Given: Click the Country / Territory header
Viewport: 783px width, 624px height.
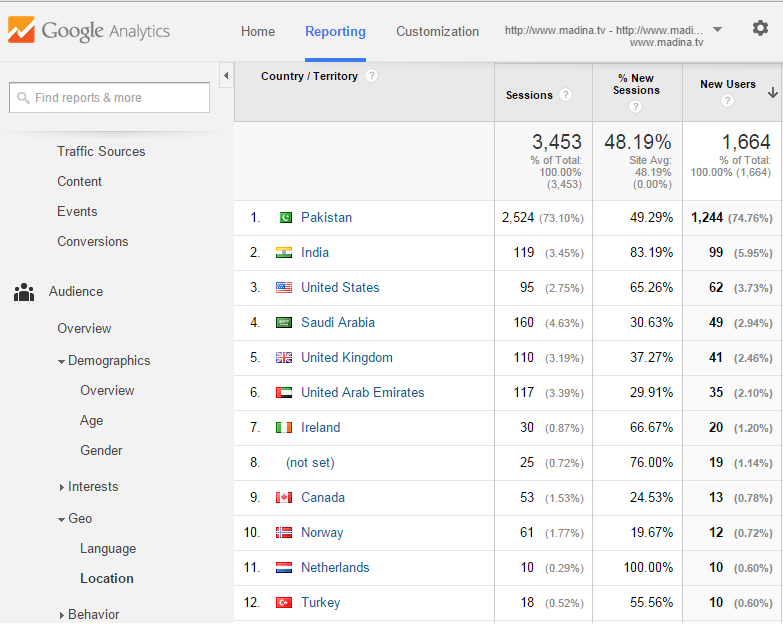Looking at the screenshot, I should [x=309, y=76].
